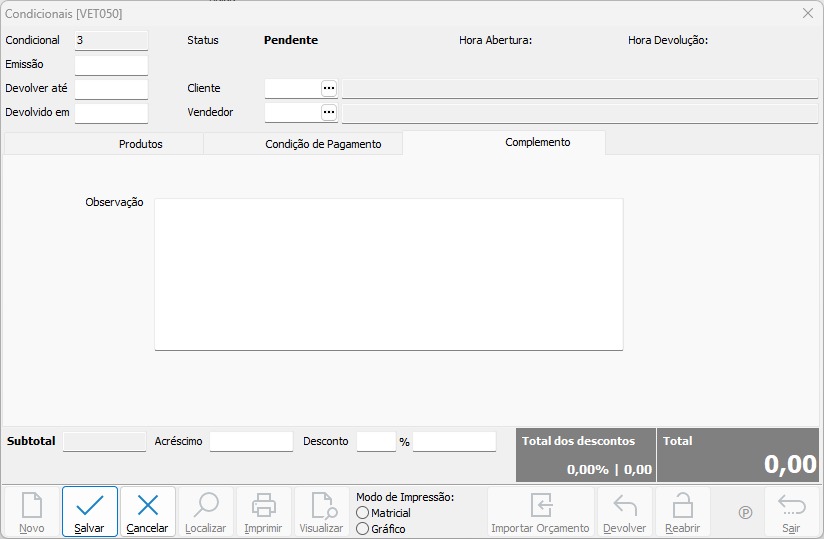
Task: Click the Acréscimo input field
Action: point(250,441)
